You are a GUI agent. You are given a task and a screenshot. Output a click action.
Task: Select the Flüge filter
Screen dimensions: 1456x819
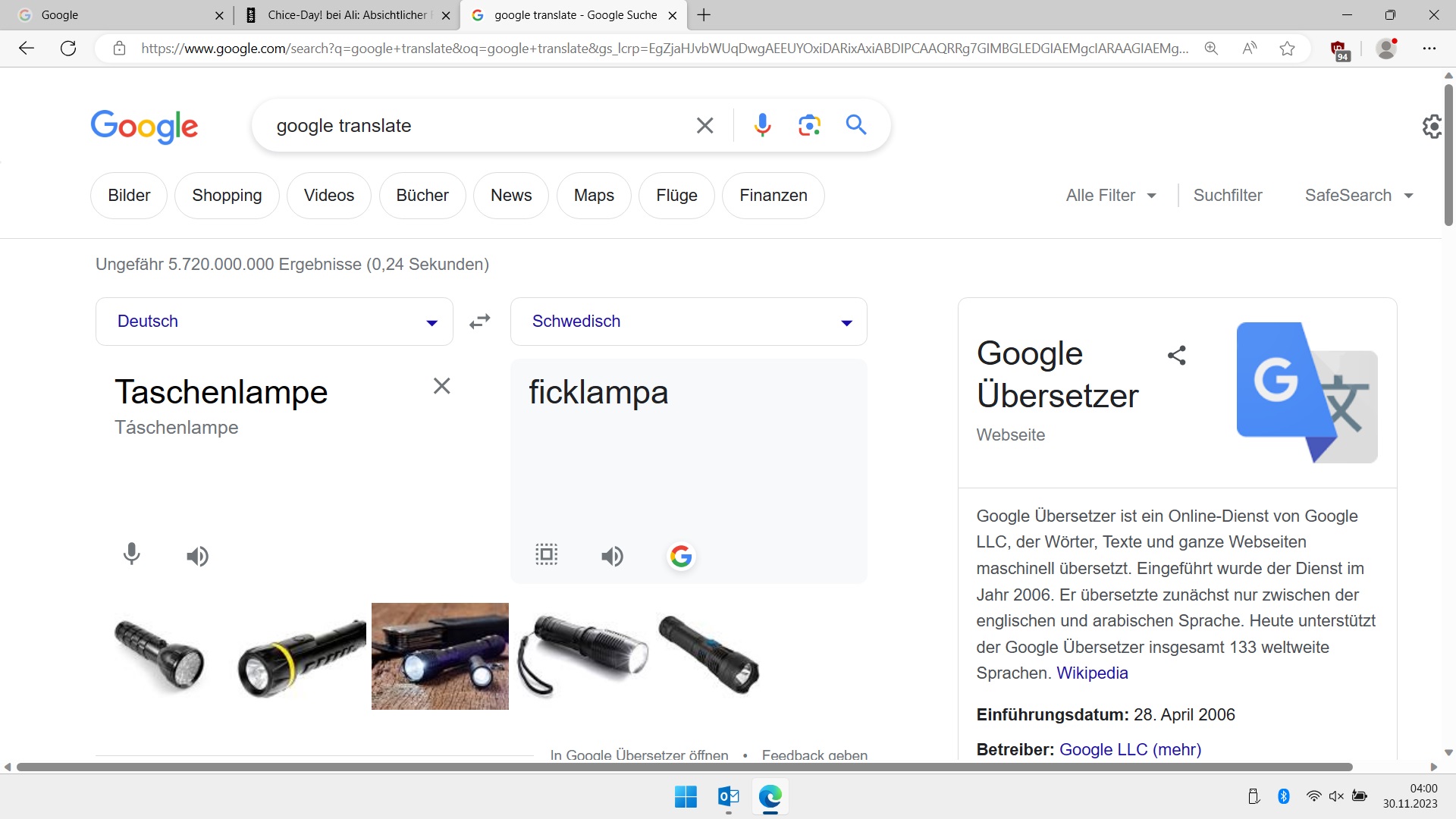pos(676,196)
